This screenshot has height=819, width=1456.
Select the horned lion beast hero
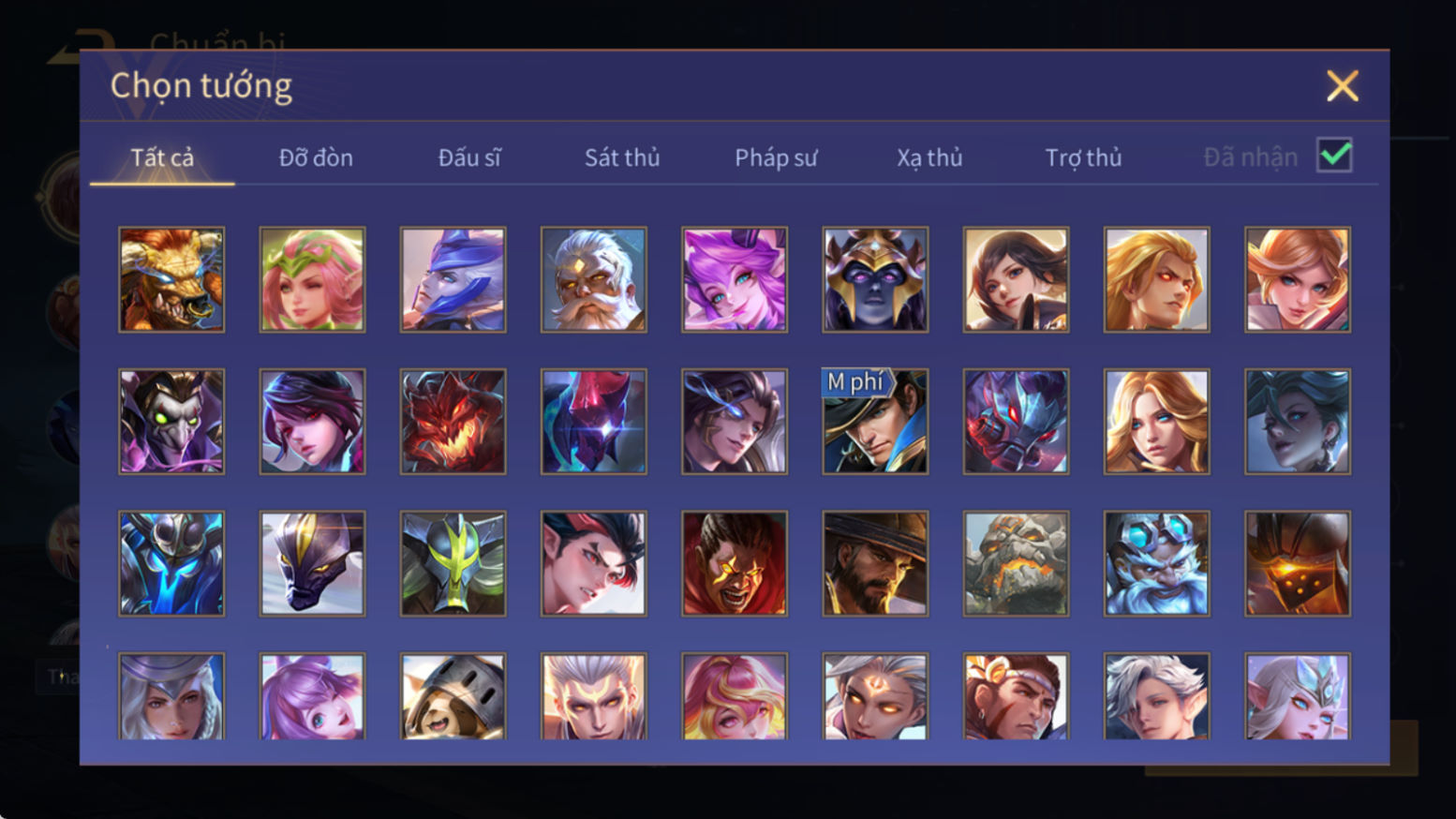171,279
